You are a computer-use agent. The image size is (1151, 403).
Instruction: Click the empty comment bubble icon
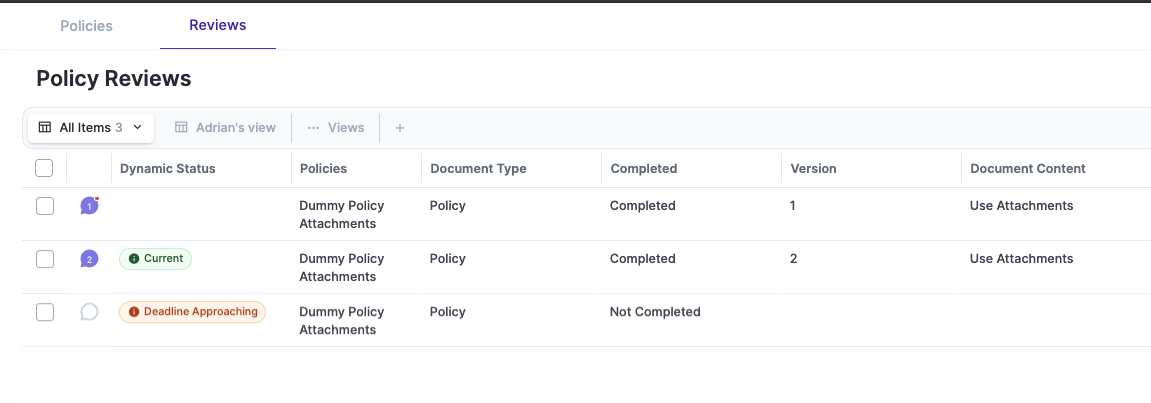pos(89,312)
